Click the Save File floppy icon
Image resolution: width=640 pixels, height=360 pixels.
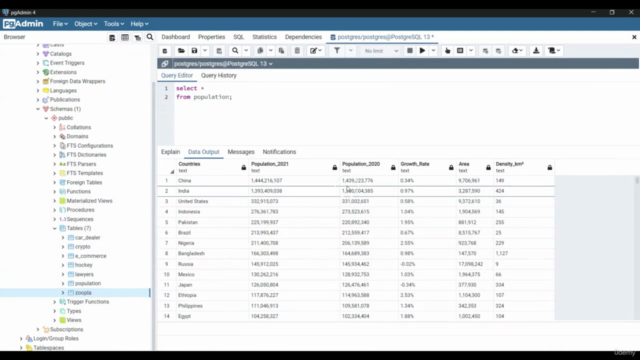pos(194,51)
